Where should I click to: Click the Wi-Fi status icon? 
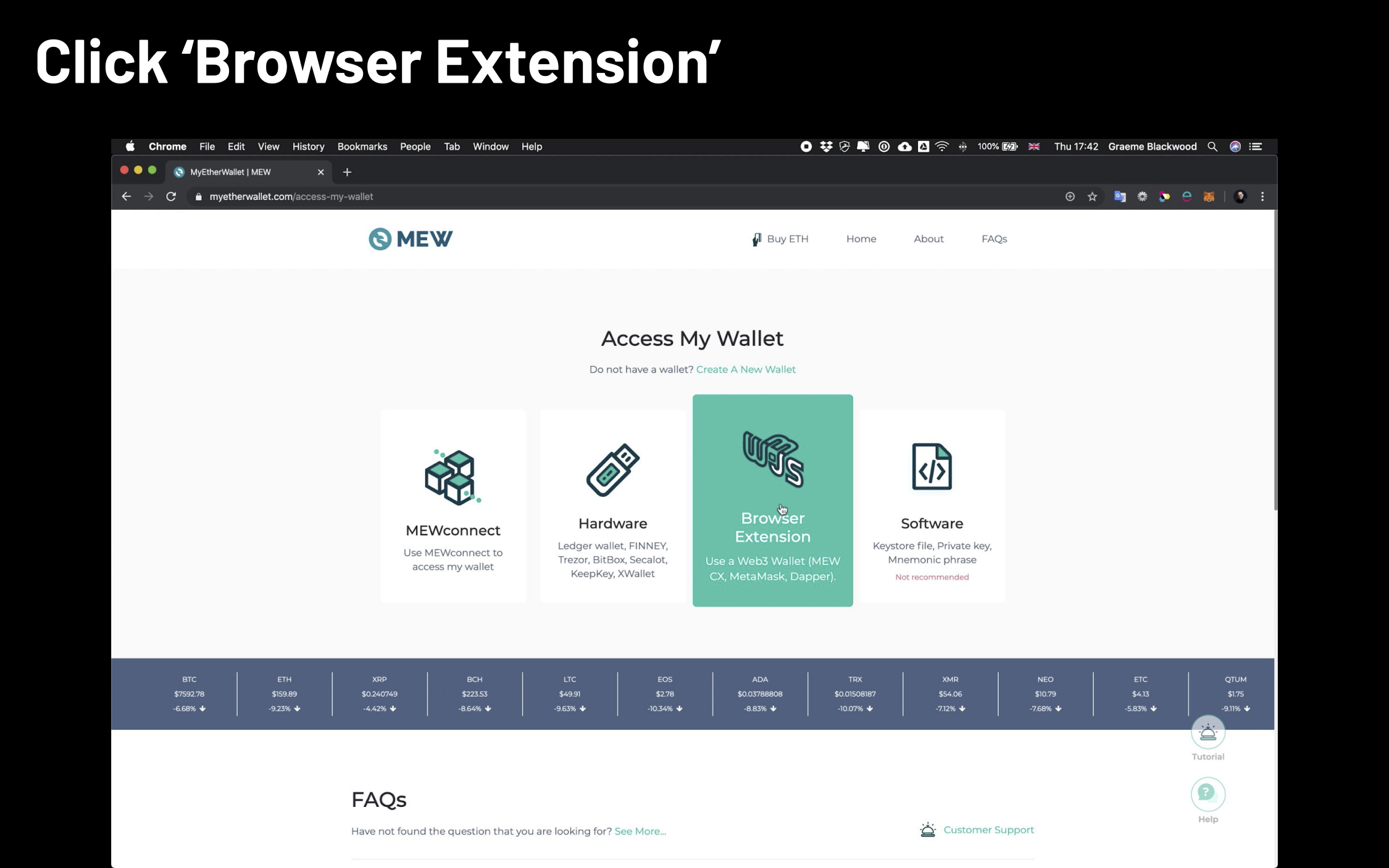click(x=942, y=146)
